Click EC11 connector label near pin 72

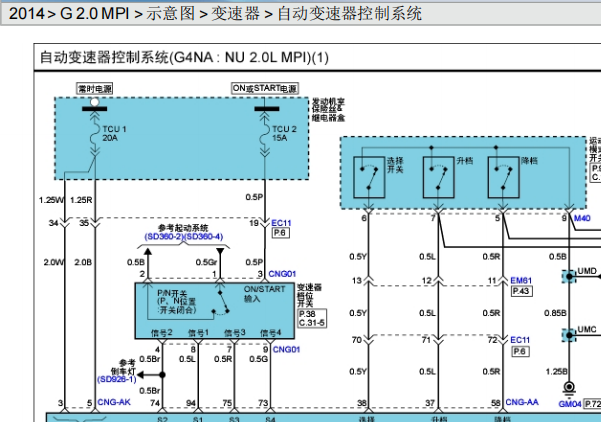click(520, 340)
